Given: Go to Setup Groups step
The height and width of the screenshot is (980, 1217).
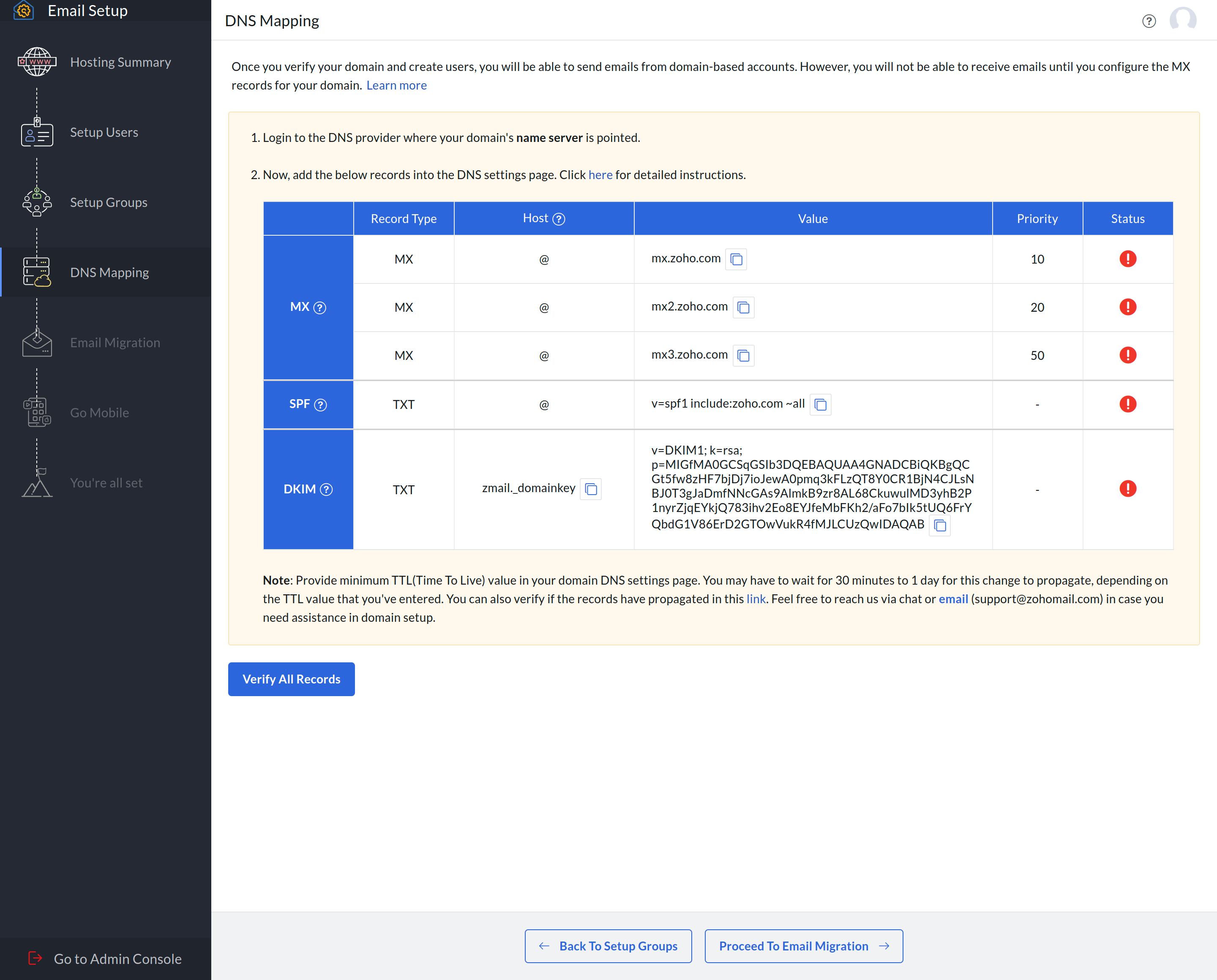Looking at the screenshot, I should (x=106, y=202).
